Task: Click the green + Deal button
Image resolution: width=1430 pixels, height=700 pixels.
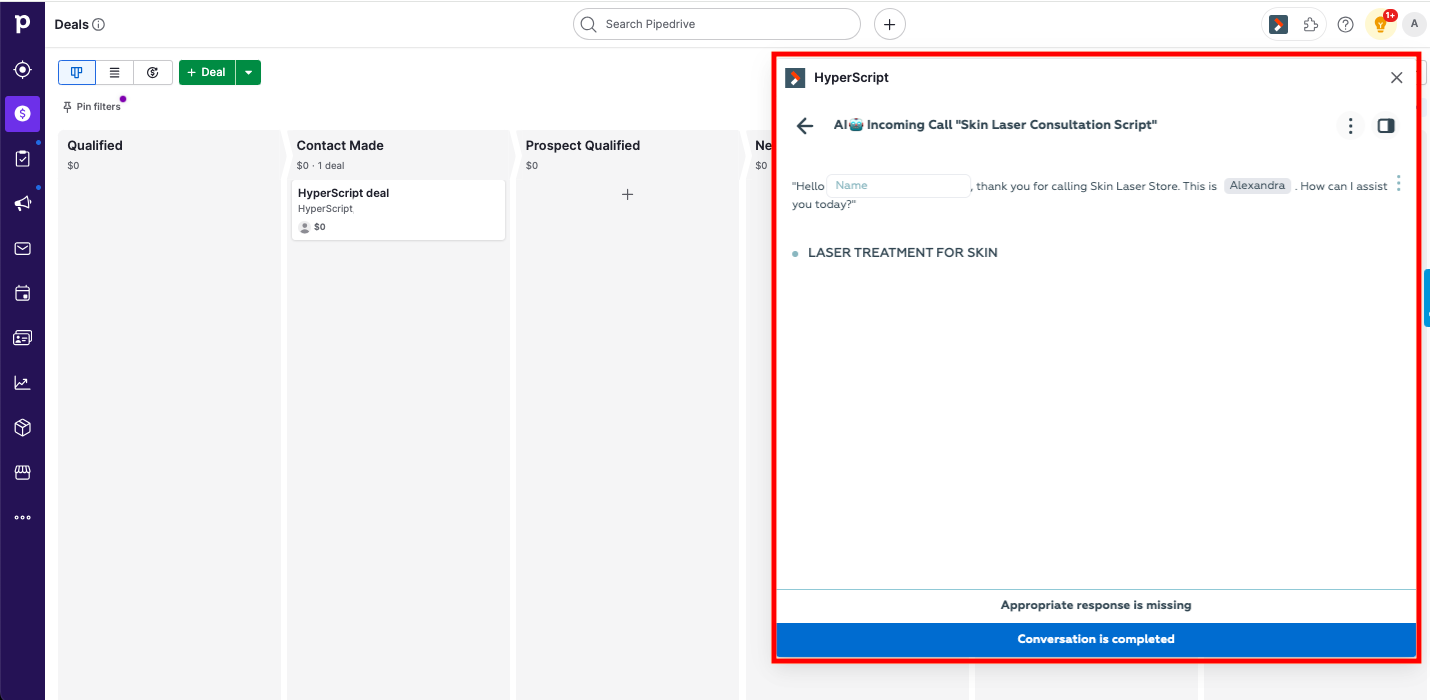Action: pyautogui.click(x=207, y=72)
